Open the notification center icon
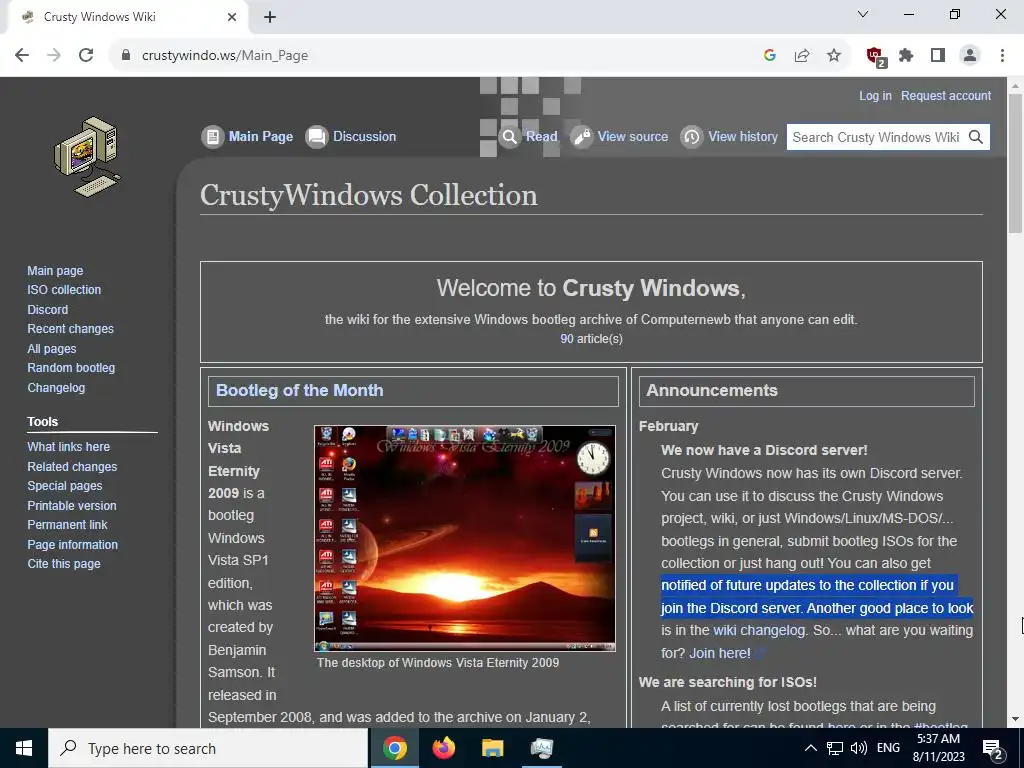This screenshot has height=768, width=1024. 993,749
